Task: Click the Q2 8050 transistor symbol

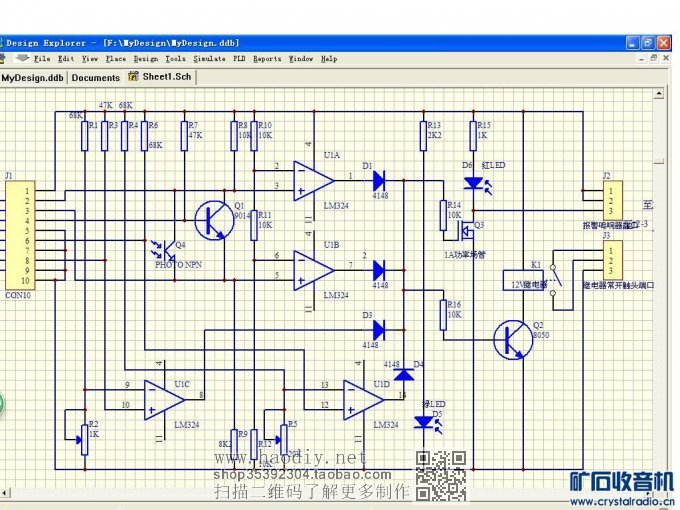Action: [513, 340]
